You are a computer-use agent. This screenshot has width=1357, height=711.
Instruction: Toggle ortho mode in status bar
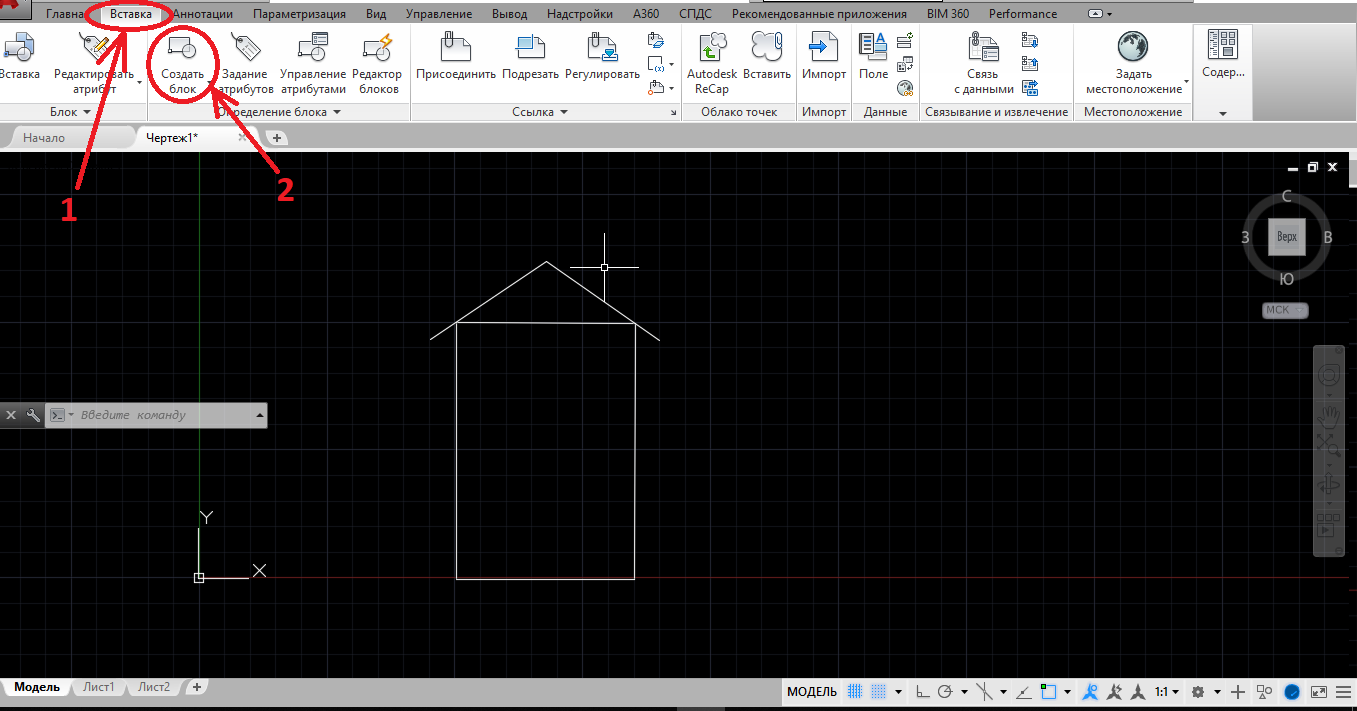tap(922, 692)
